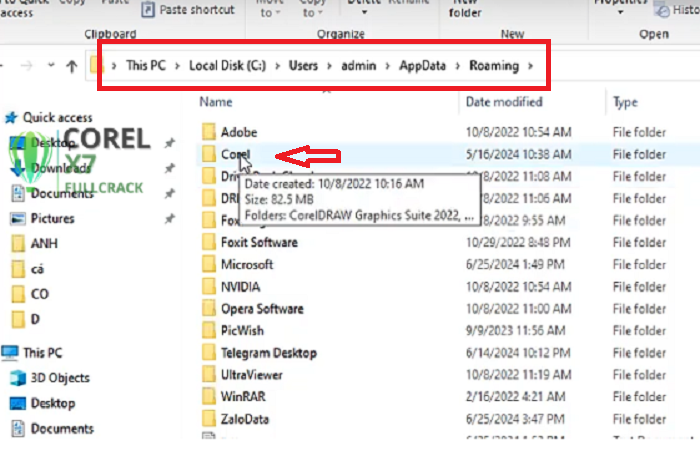Click date 2/16/2022 4:21 AM cell
Screen dimensions: 700x451
click(x=516, y=397)
